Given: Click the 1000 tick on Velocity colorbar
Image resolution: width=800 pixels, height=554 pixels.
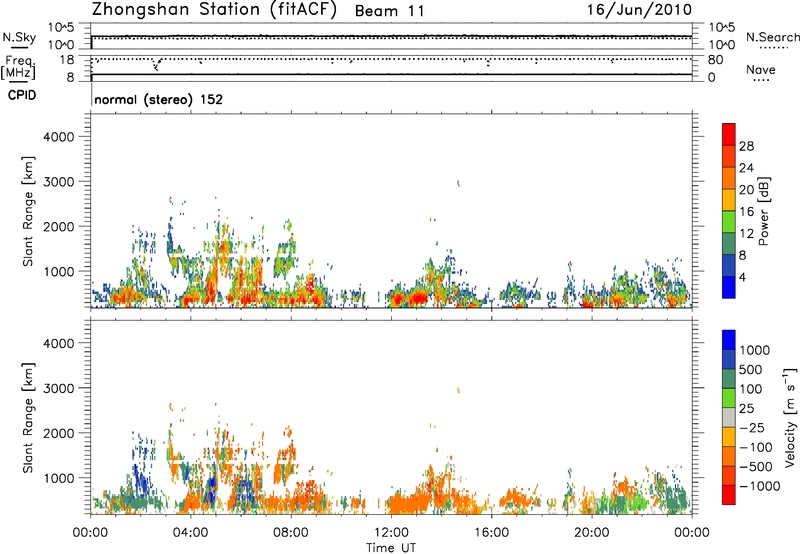Looking at the screenshot, I should tap(754, 350).
